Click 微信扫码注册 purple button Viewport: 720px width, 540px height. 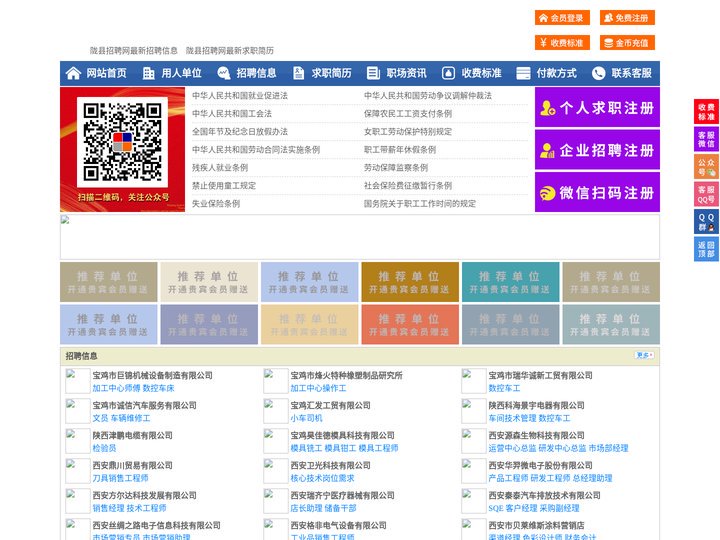pos(597,192)
